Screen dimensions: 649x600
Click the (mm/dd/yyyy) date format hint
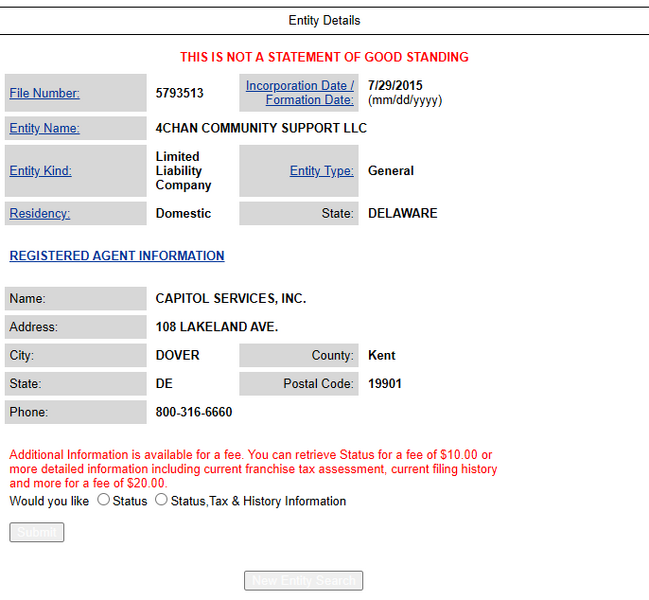(405, 100)
